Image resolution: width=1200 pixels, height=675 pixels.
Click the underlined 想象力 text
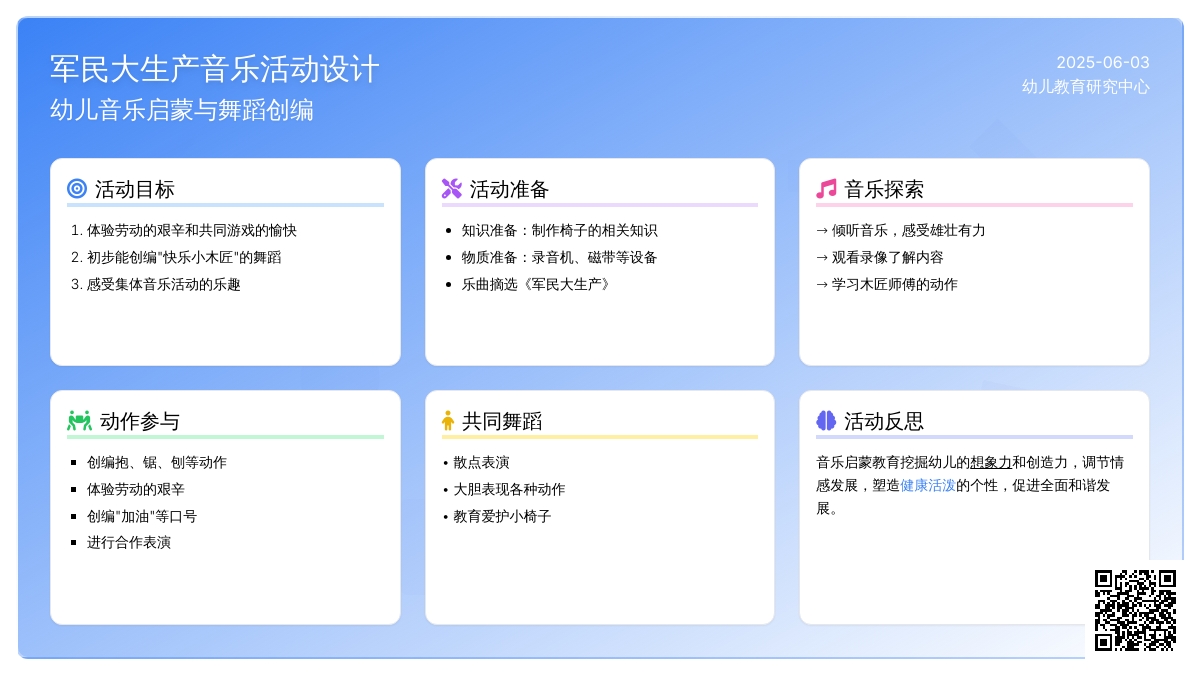pyautogui.click(x=991, y=462)
